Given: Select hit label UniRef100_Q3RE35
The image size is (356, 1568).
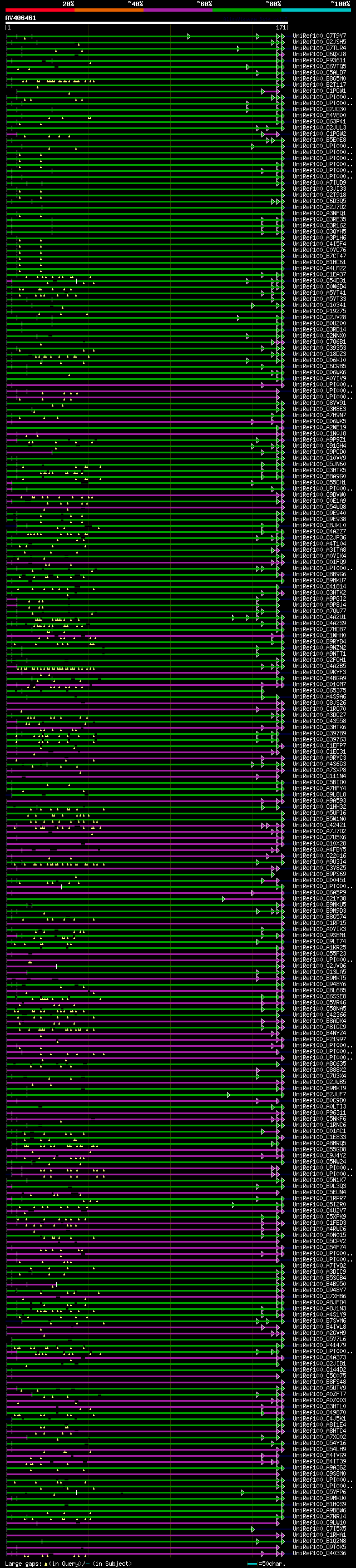Looking at the screenshot, I should click(x=319, y=220).
